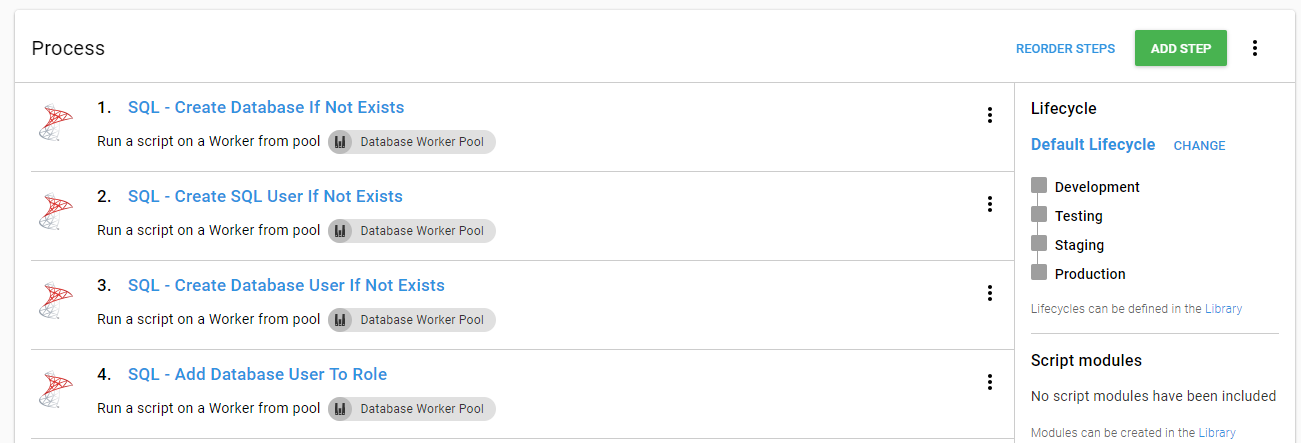The width and height of the screenshot is (1301, 443).
Task: Click worker pool icon on step 3 chip
Action: pyautogui.click(x=340, y=320)
